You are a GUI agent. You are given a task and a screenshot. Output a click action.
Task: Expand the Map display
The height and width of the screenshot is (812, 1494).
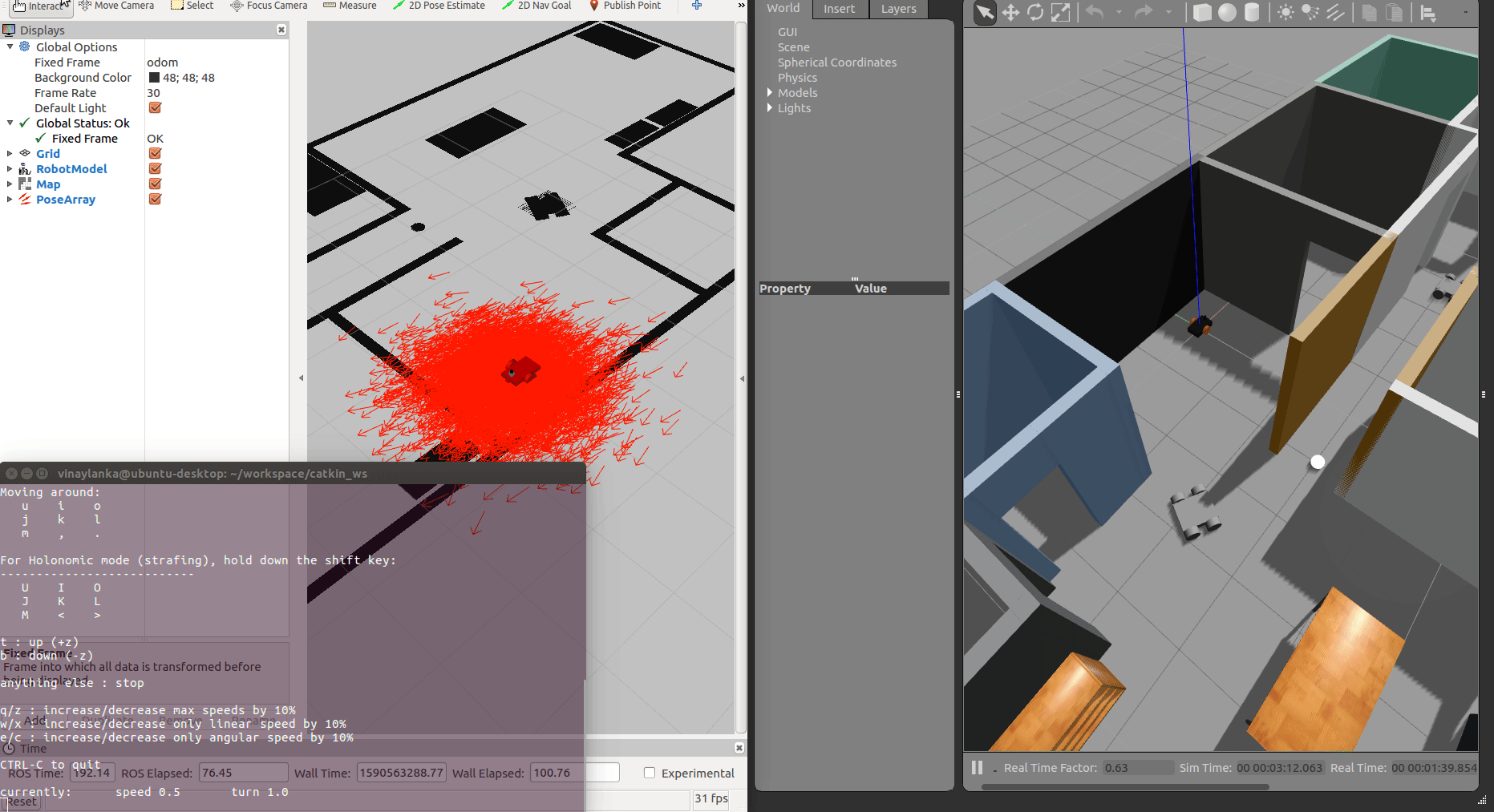tap(10, 184)
